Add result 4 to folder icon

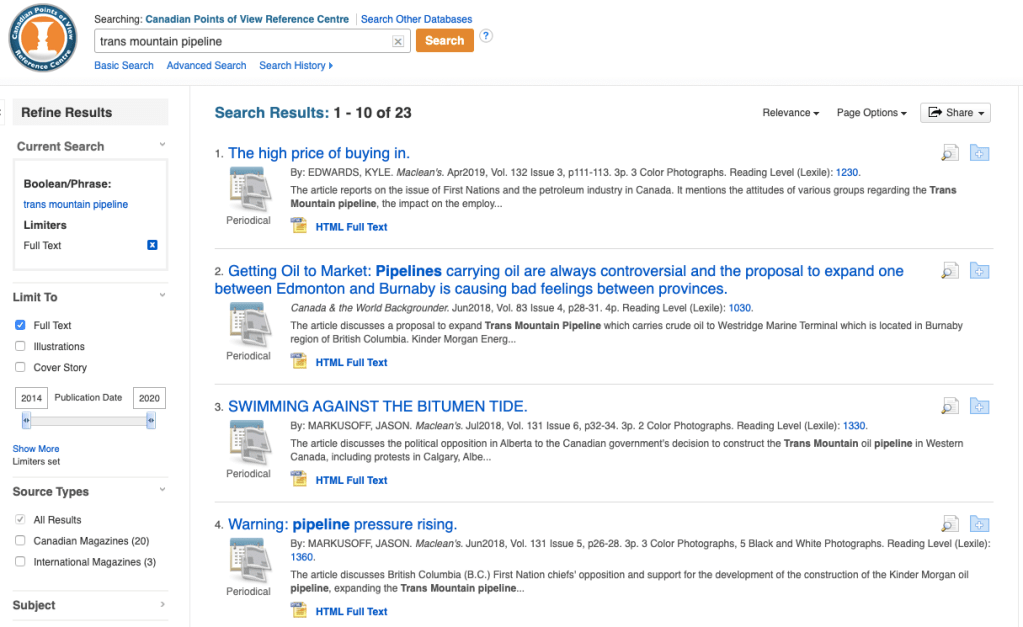click(x=979, y=524)
